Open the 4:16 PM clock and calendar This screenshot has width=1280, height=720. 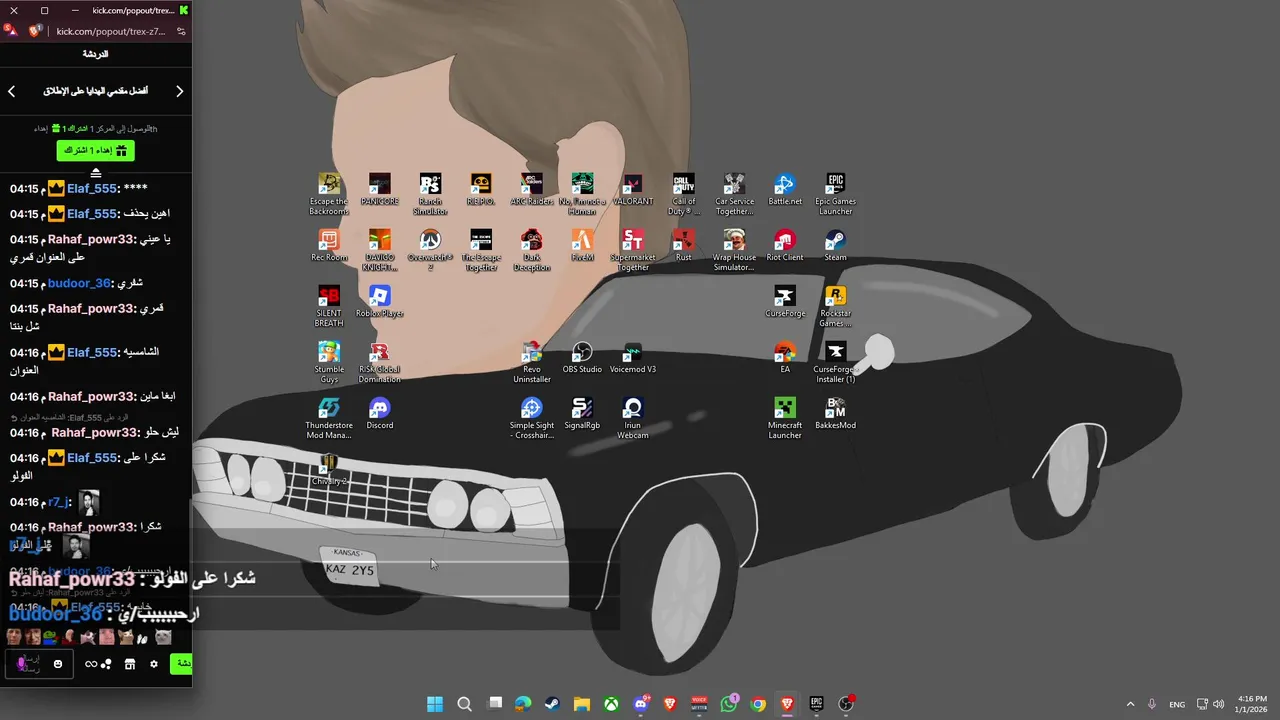click(1252, 704)
